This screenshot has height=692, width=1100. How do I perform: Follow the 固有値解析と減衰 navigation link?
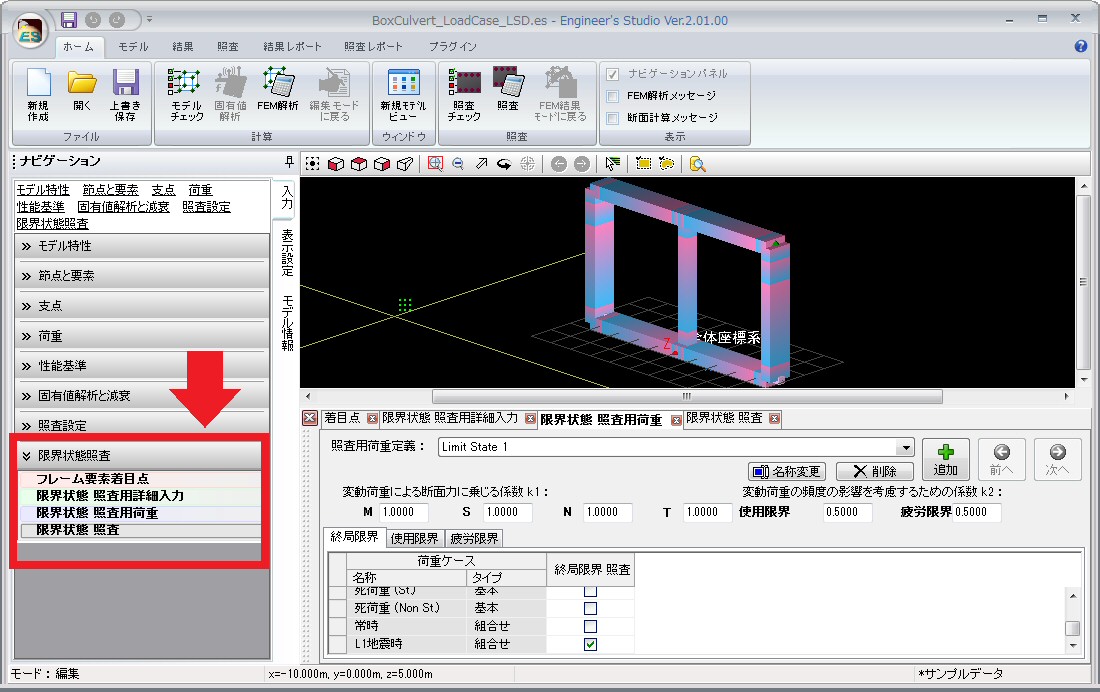click(123, 207)
